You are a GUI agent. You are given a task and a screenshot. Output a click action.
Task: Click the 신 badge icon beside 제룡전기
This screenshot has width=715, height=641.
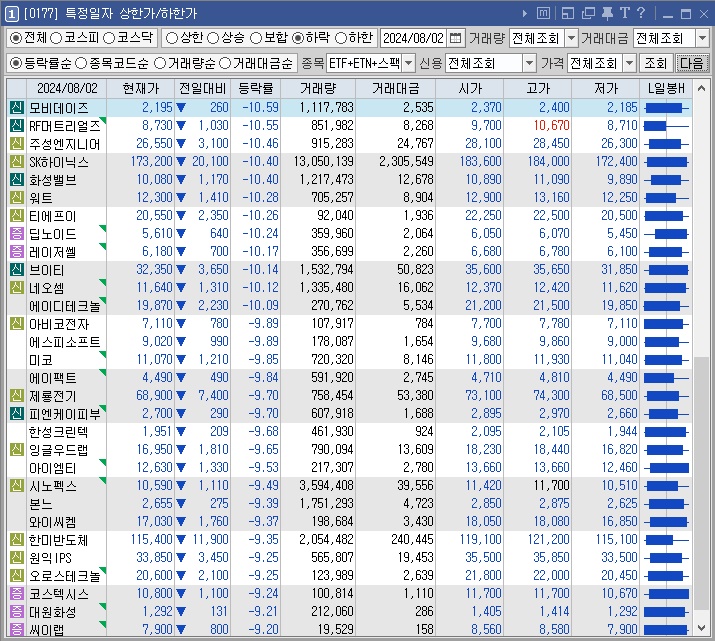[x=17, y=395]
